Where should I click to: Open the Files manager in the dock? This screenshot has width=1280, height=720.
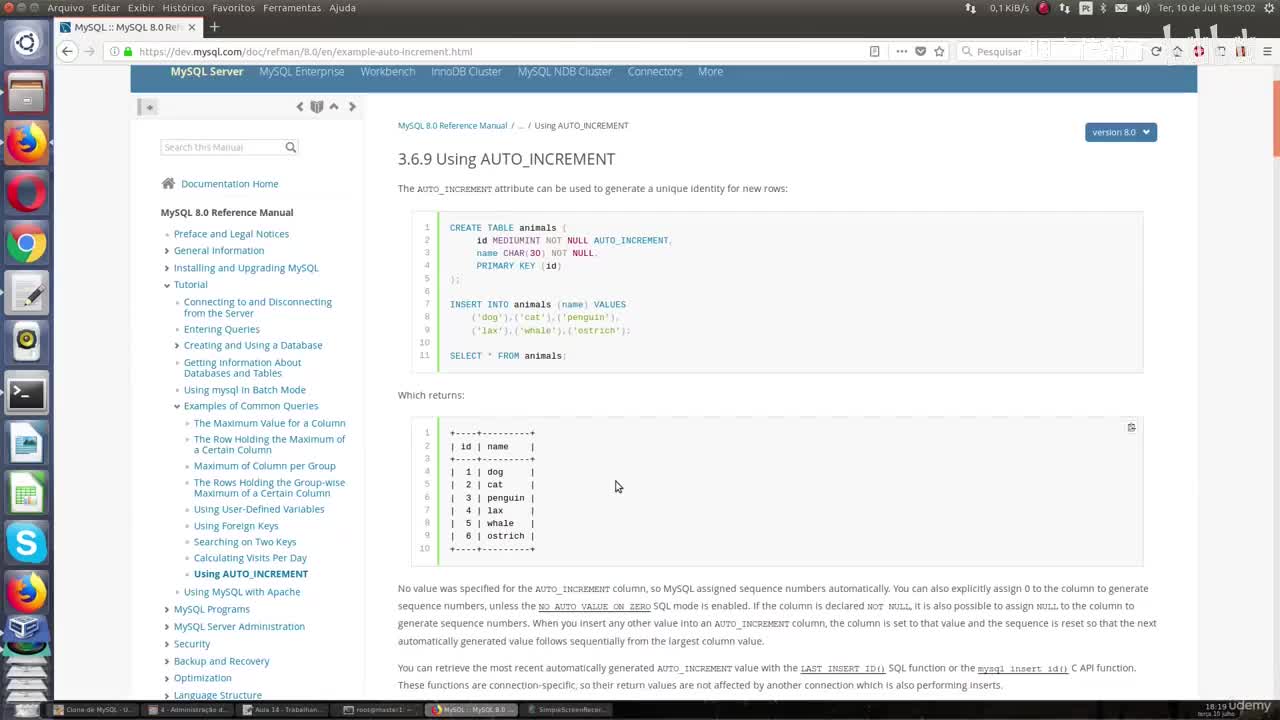point(26,93)
